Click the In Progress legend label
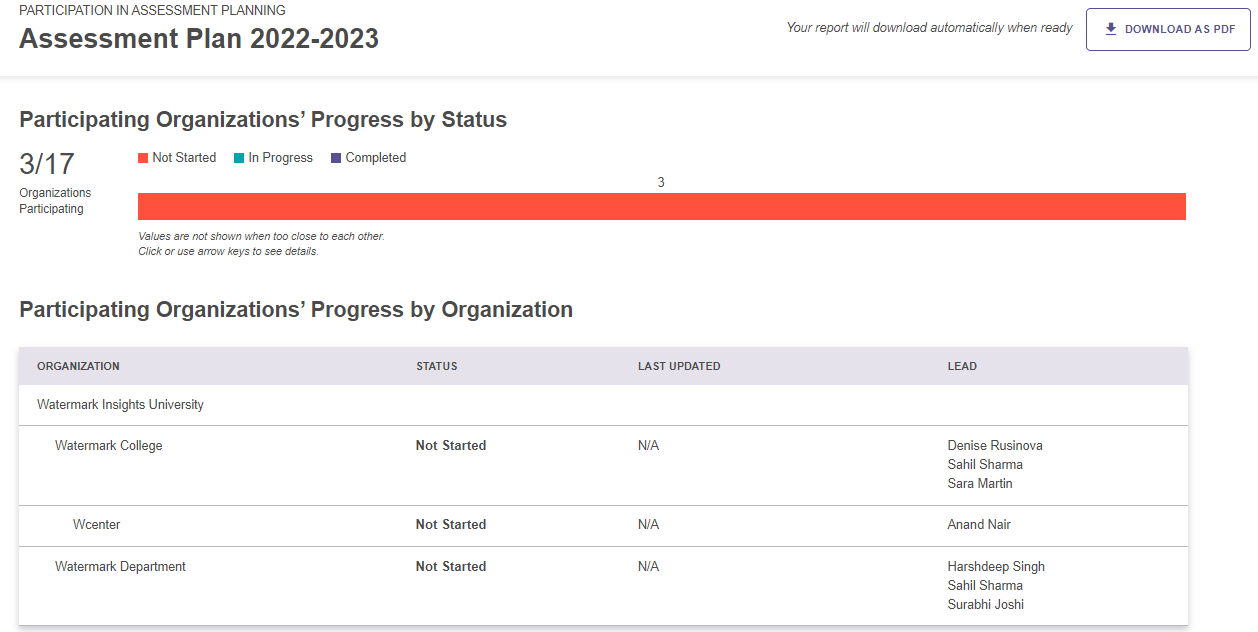 (281, 158)
